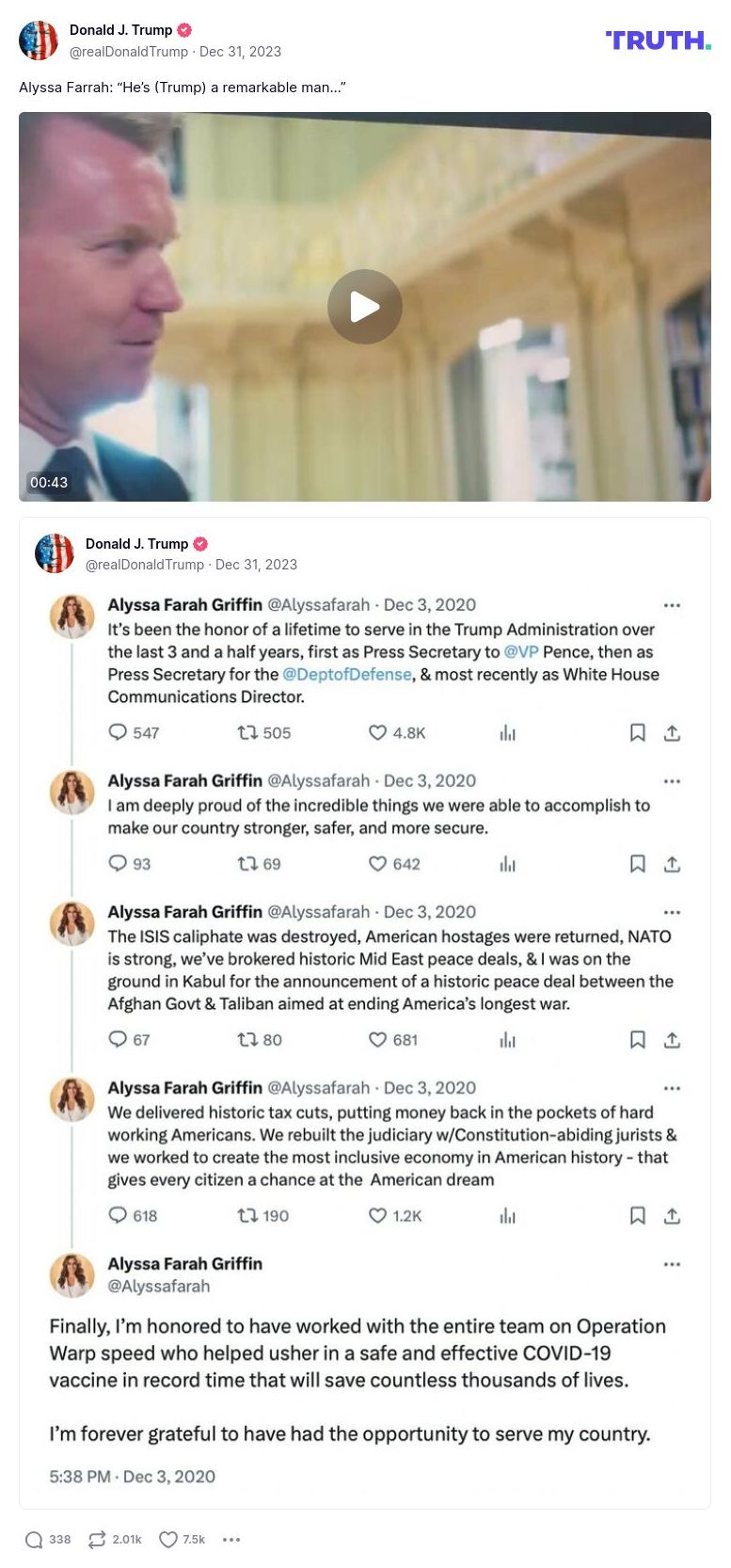Like the tweet with 4.8K likes
This screenshot has height=1568, width=731.
(377, 733)
